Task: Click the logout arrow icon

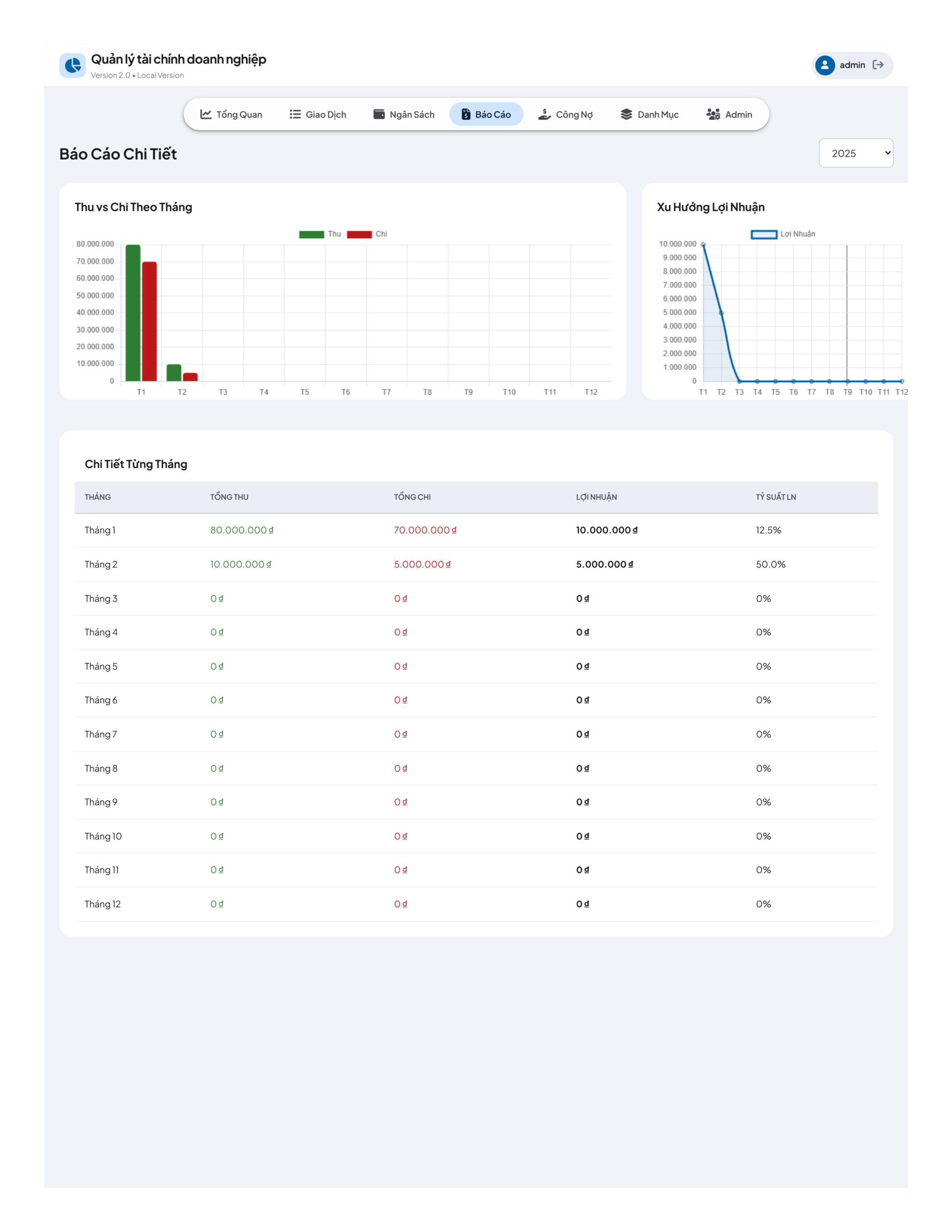Action: [877, 65]
